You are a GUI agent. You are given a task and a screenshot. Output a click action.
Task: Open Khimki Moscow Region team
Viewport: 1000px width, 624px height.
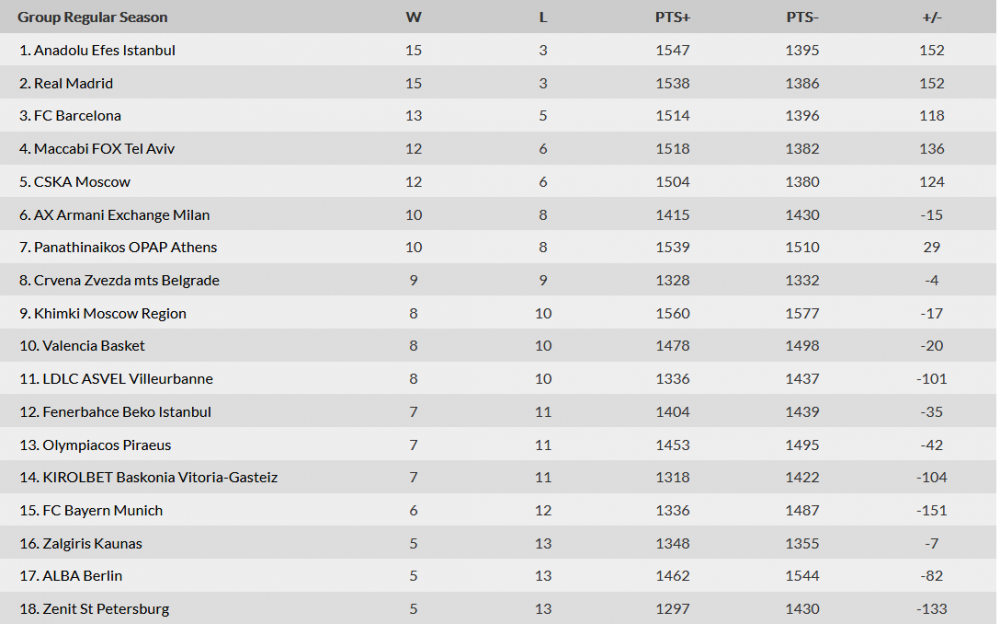(110, 313)
